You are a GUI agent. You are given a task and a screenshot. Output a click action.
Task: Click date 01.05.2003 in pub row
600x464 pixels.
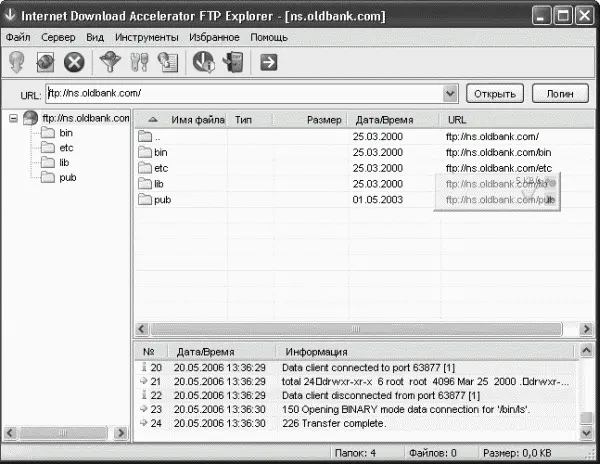click(378, 199)
